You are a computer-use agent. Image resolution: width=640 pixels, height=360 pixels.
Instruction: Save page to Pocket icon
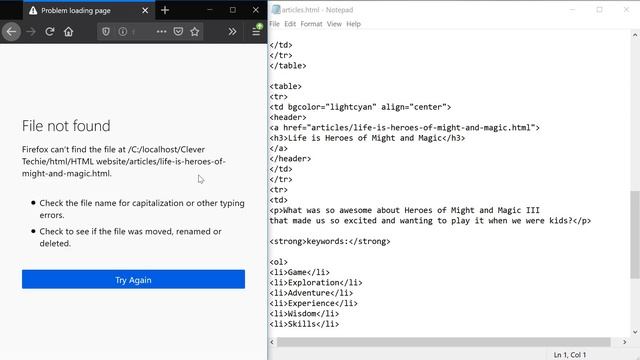178,31
